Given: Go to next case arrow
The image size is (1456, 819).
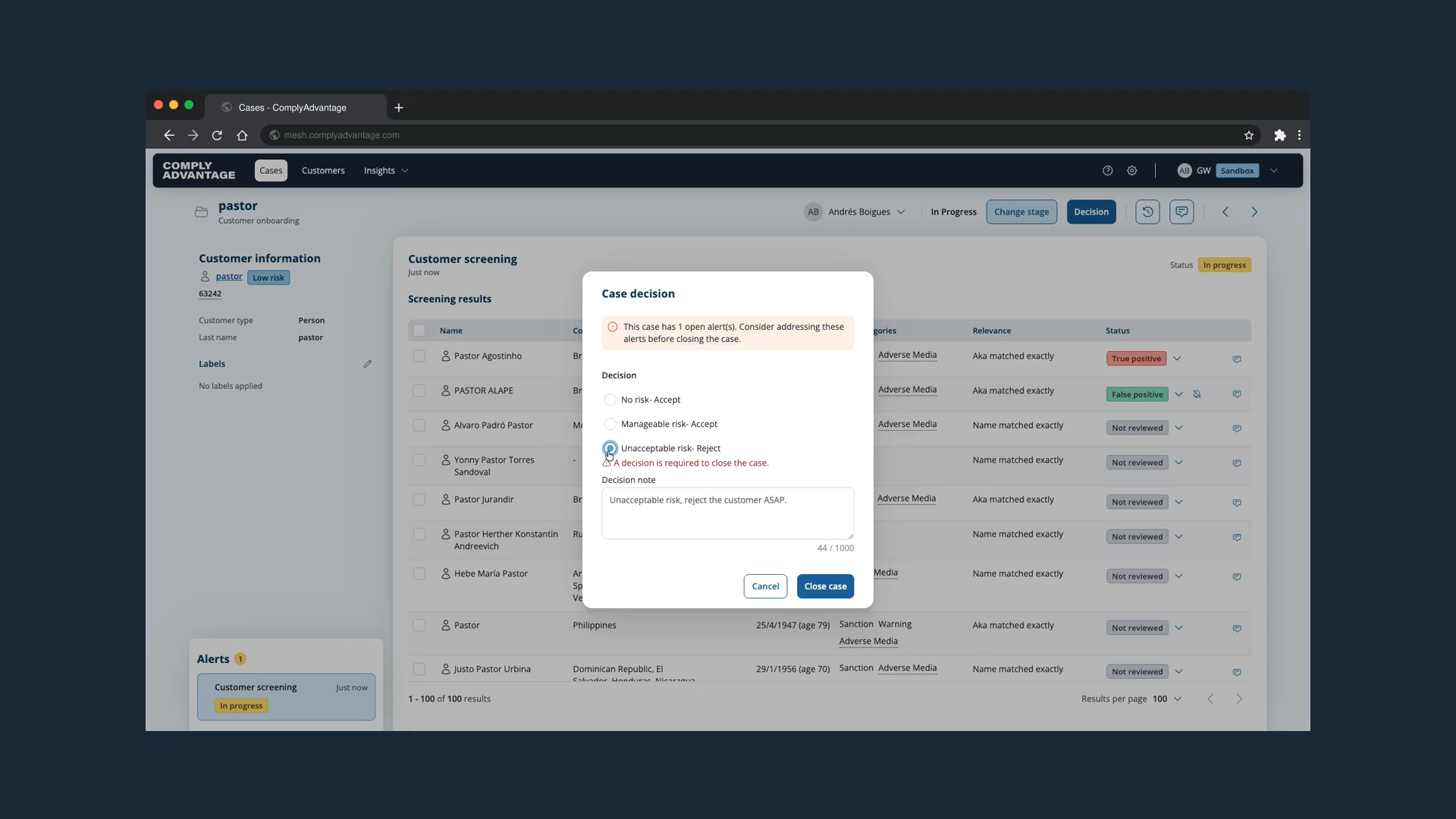Looking at the screenshot, I should tap(1254, 212).
